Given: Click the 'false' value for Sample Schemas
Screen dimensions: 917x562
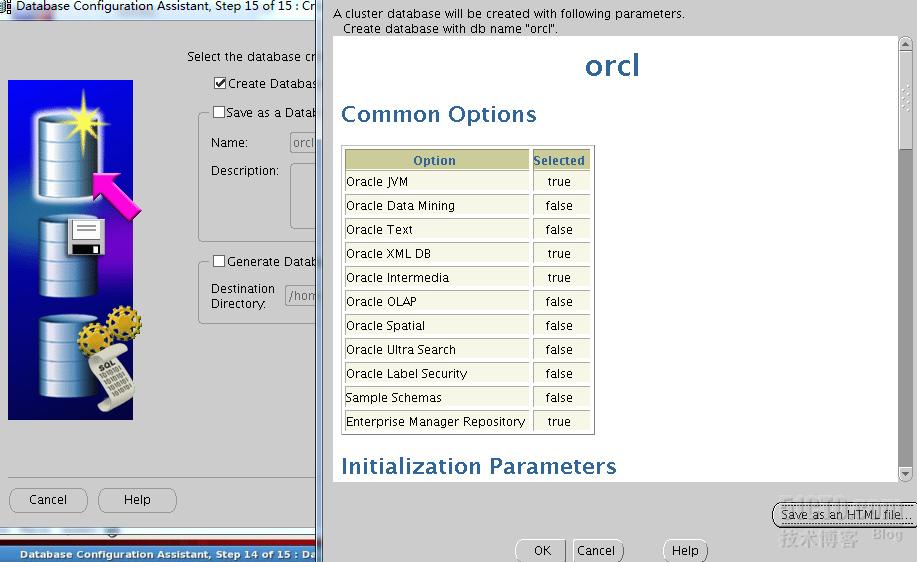Looking at the screenshot, I should tap(561, 398).
